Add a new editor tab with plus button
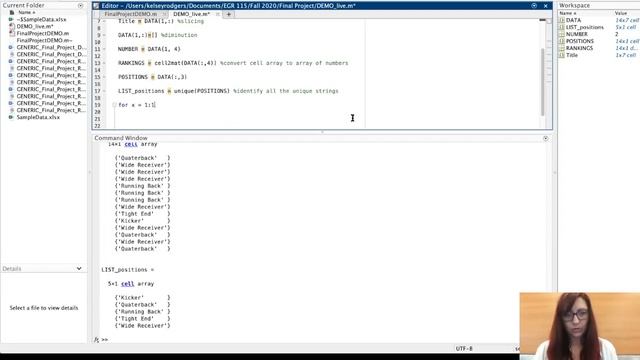Image resolution: width=640 pixels, height=360 pixels. [229, 14]
